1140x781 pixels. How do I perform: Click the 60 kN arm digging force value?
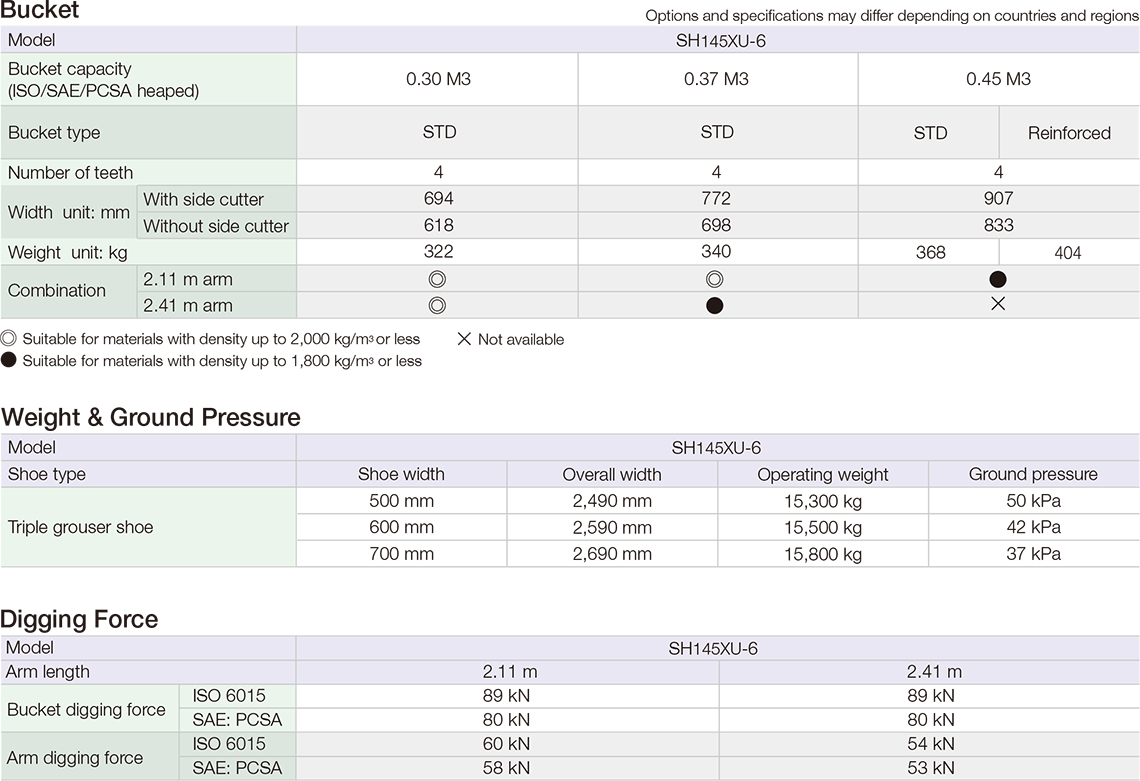(x=505, y=744)
